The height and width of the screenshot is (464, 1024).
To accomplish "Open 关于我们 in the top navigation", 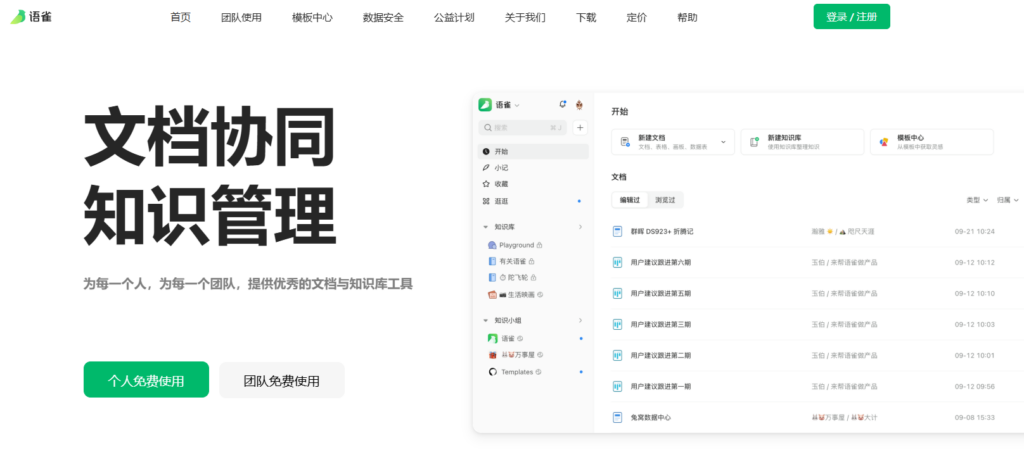I will point(525,18).
